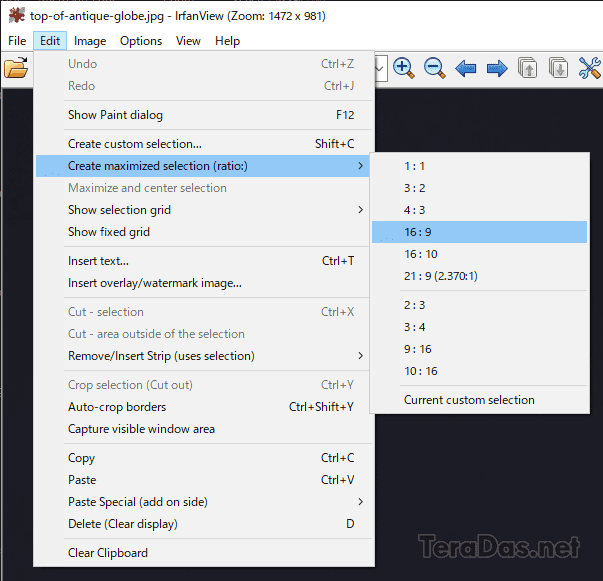Pick the 1 : 1 ratio
The height and width of the screenshot is (581, 603).
point(480,166)
